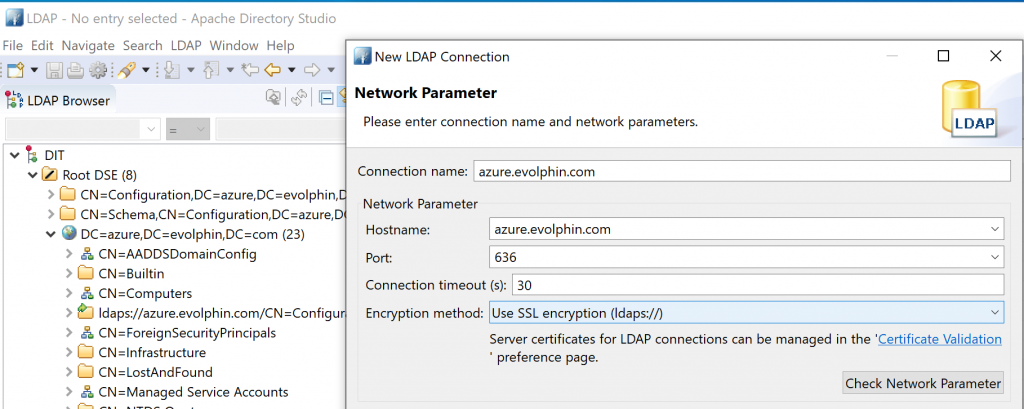Click the previous annotation up-arrow icon
The height and width of the screenshot is (409, 1024).
coord(211,70)
